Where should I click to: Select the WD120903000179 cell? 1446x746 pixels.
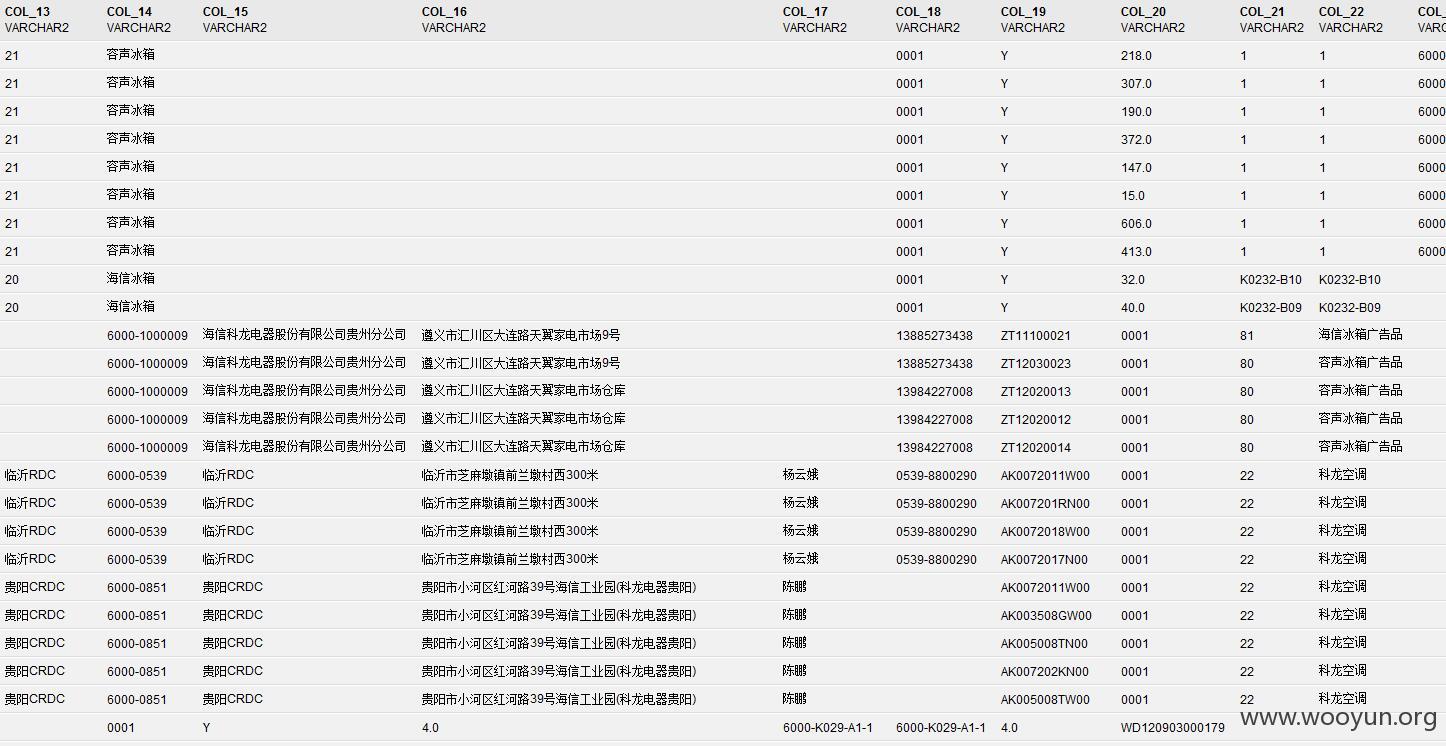(x=1173, y=728)
